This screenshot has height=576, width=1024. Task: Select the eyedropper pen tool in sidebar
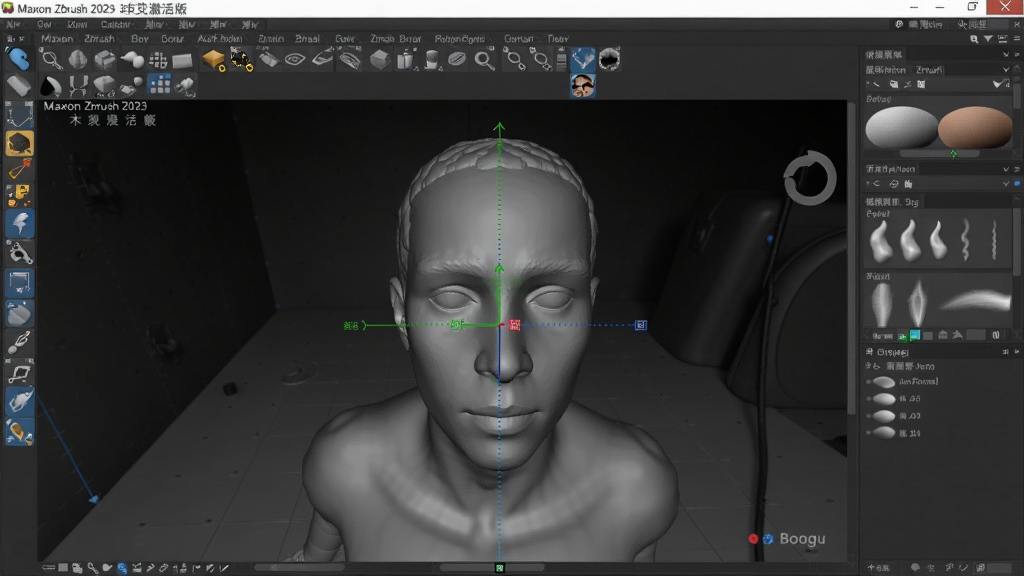pos(20,342)
